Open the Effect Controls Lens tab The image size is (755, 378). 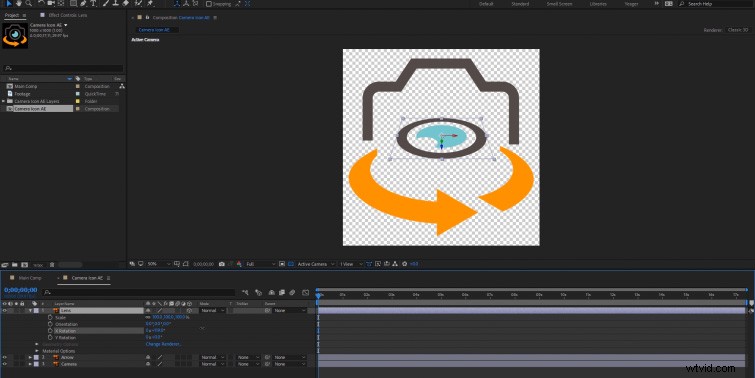(x=67, y=15)
